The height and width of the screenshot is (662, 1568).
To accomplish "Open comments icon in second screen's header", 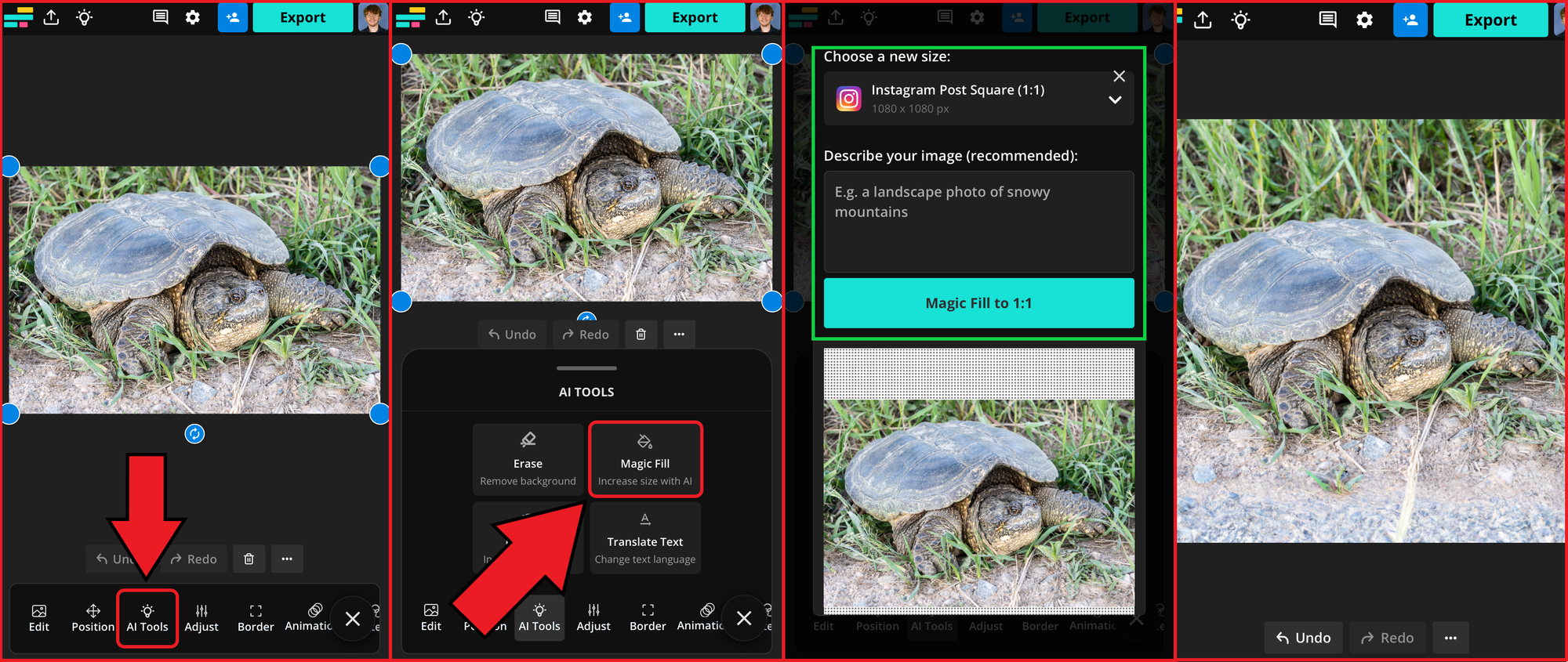I will coord(552,17).
